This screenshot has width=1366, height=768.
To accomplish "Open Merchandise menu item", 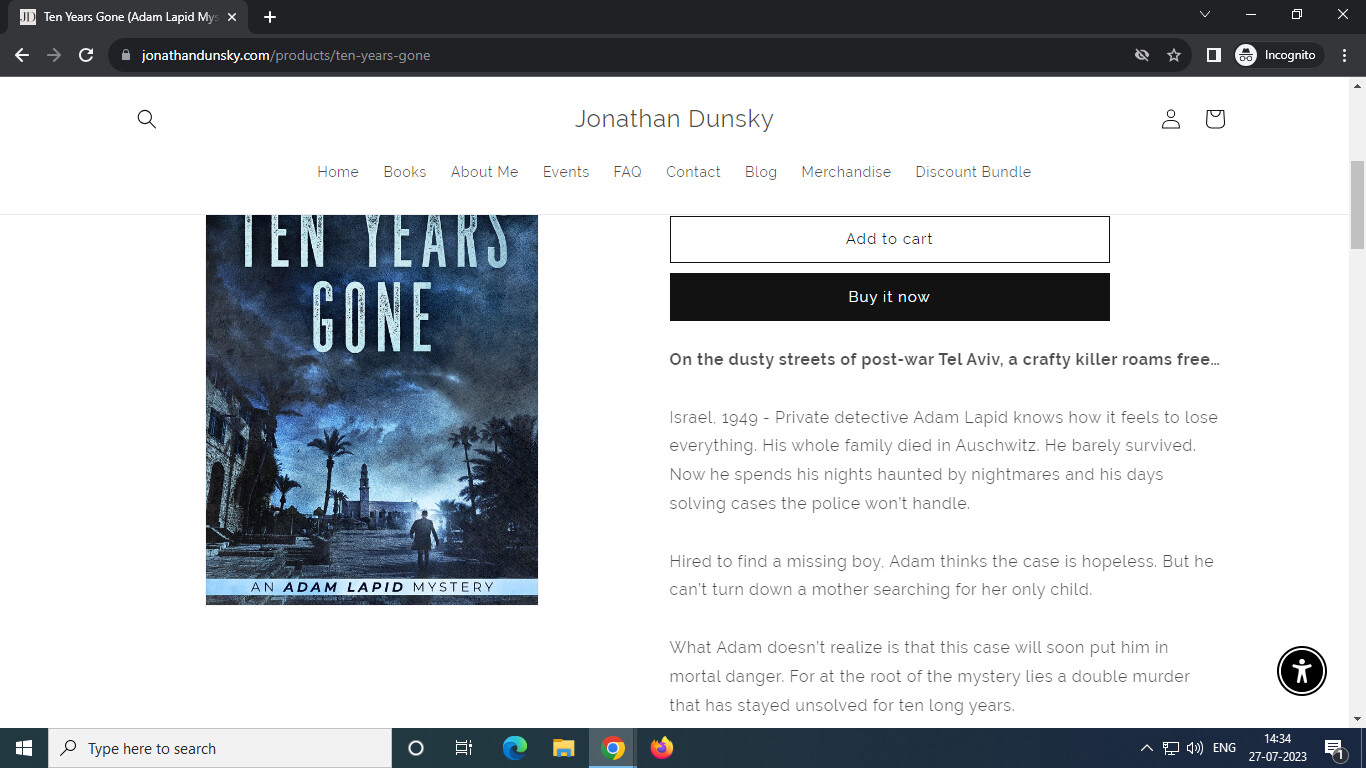I will pos(846,172).
